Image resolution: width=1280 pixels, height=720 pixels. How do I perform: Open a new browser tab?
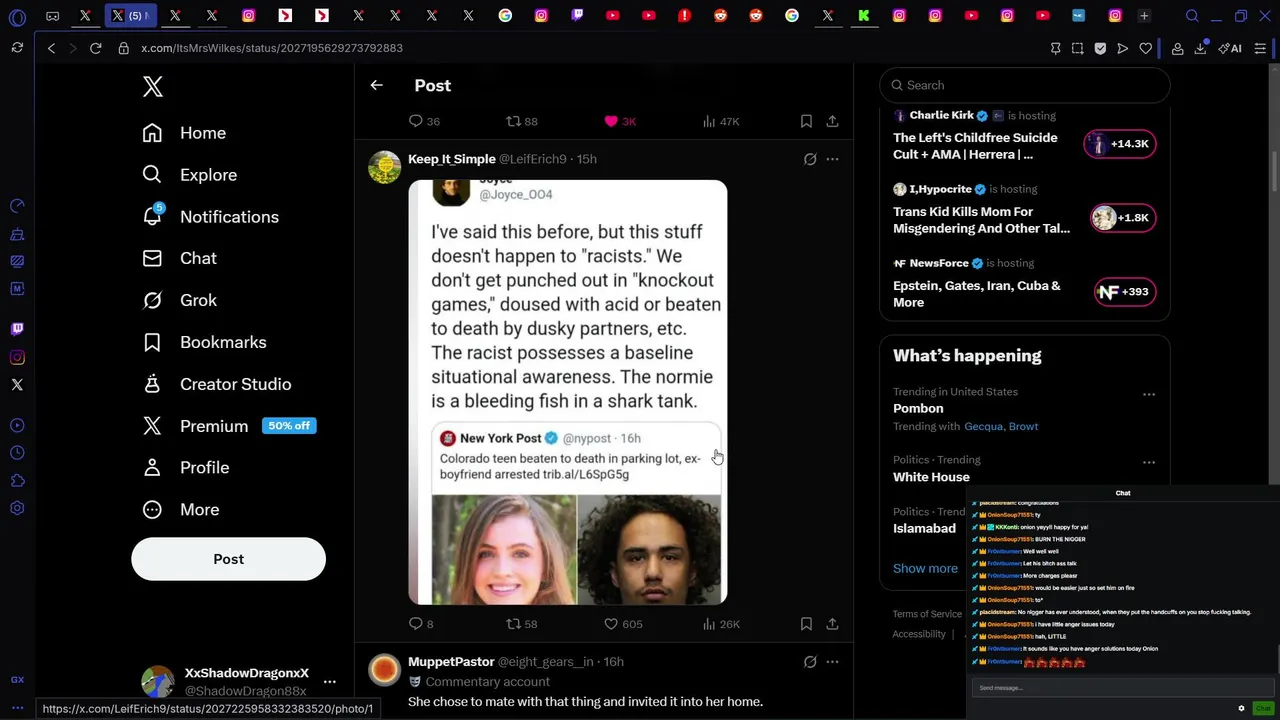(x=1144, y=16)
